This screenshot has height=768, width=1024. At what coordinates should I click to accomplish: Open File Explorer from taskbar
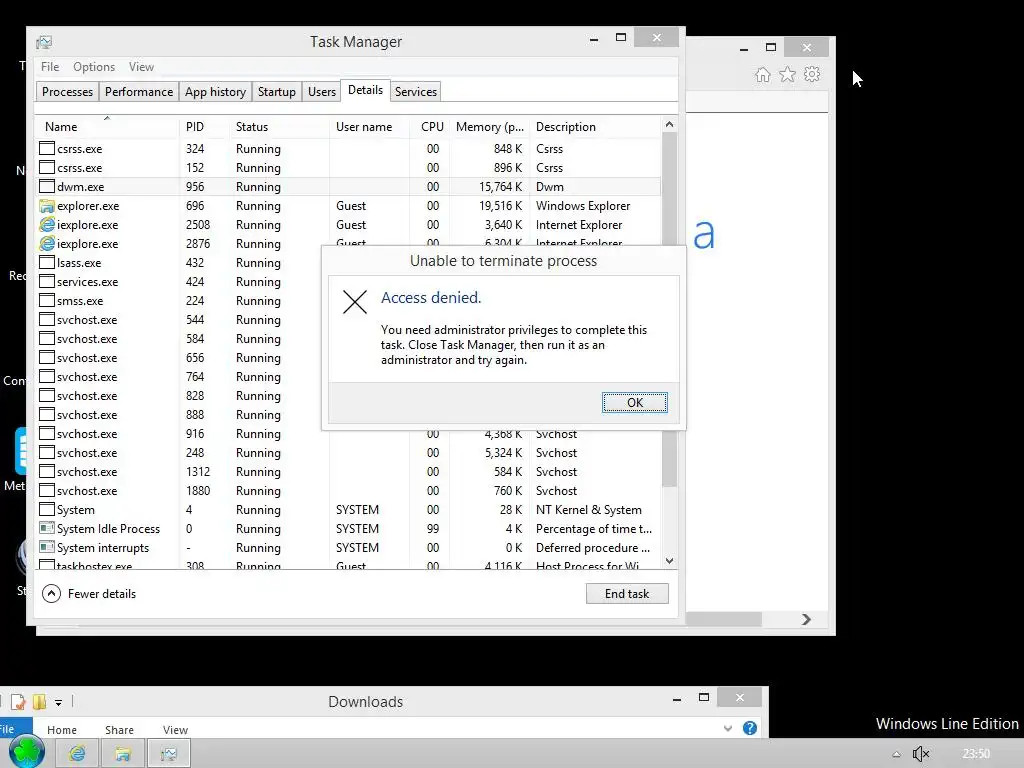coord(123,754)
